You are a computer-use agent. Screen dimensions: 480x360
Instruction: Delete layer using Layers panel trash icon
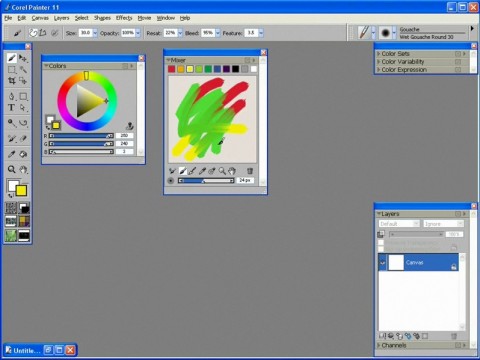click(454, 336)
